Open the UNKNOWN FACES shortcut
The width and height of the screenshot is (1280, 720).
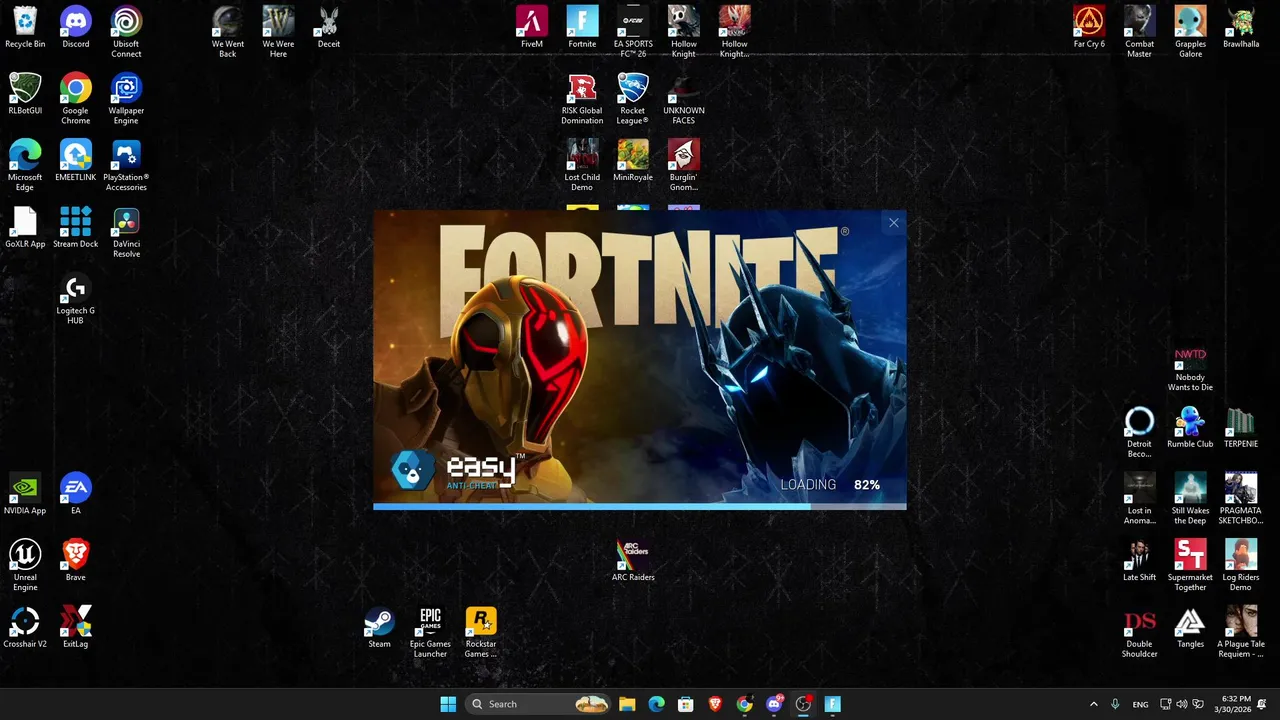pyautogui.click(x=684, y=99)
